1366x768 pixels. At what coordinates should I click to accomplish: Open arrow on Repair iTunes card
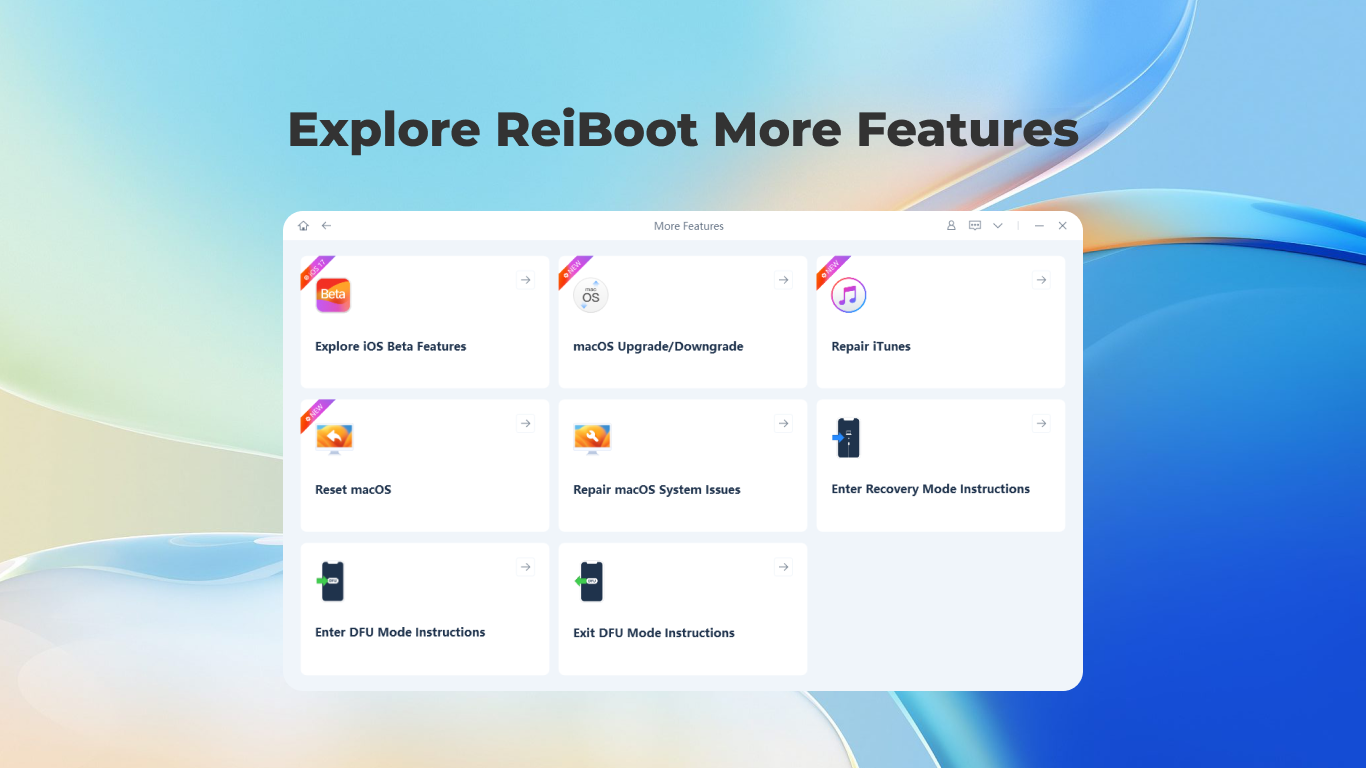(x=1041, y=280)
